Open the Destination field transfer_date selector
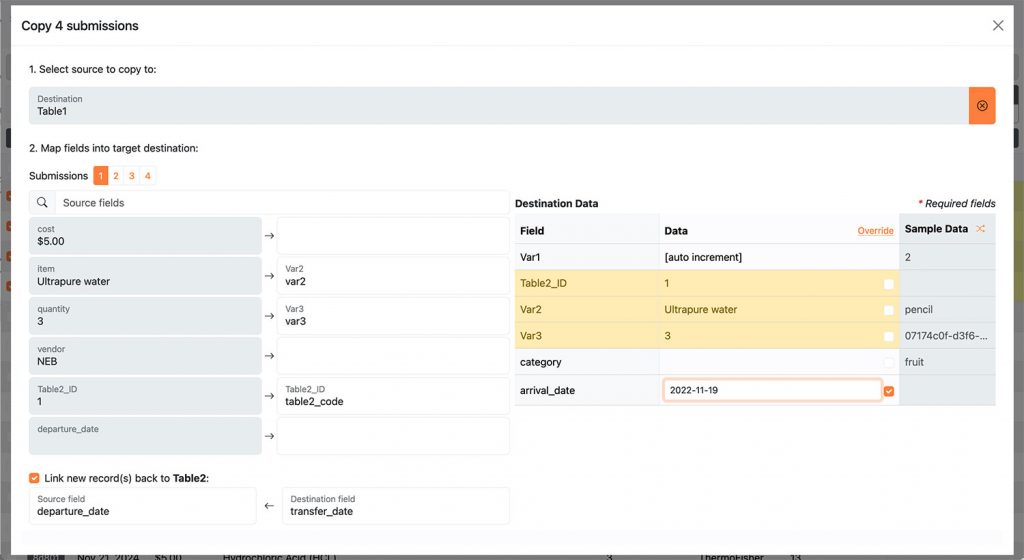 click(395, 506)
